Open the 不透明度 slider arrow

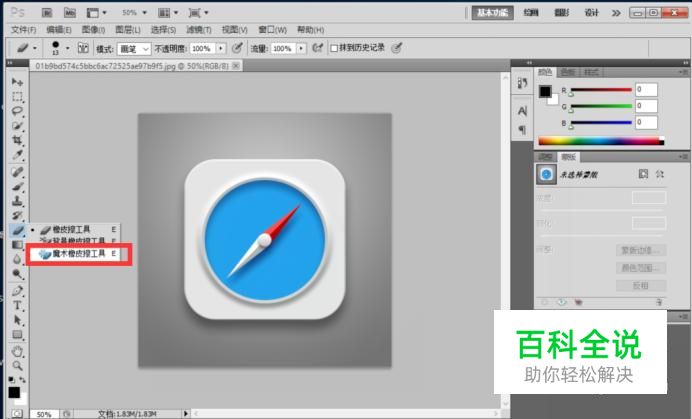(221, 49)
